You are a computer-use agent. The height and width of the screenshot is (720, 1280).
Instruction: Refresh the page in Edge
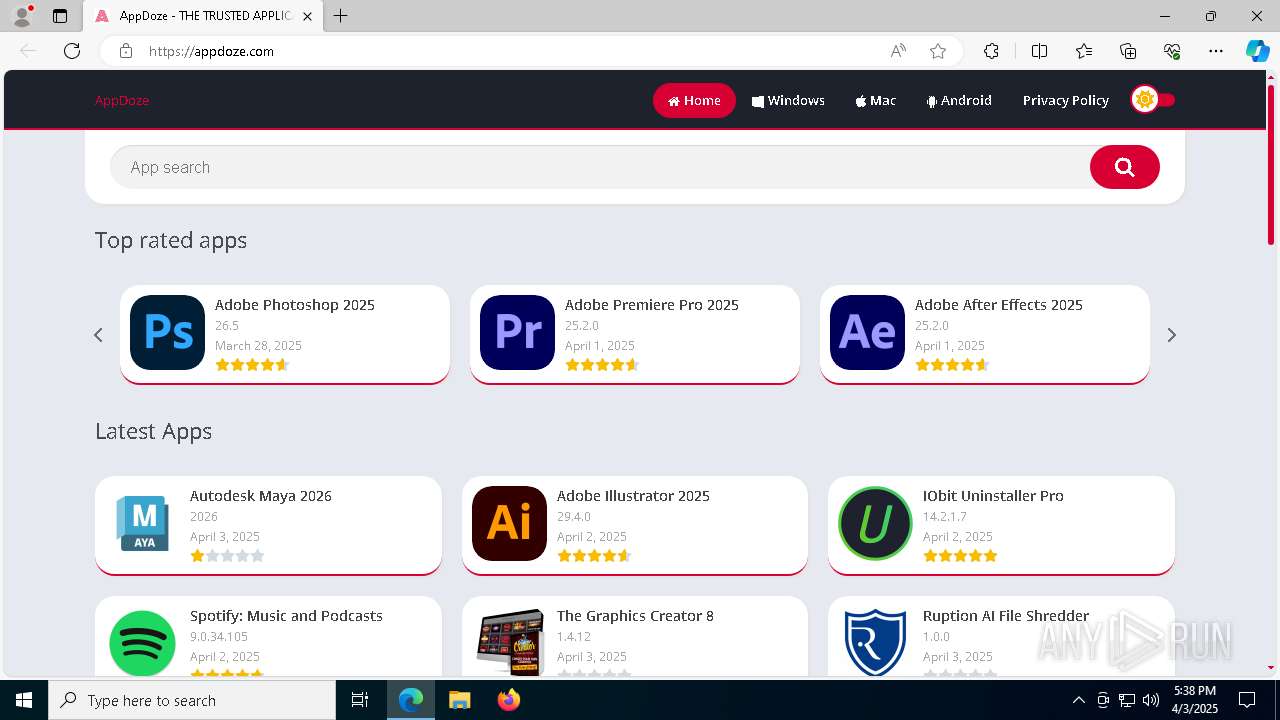72,51
